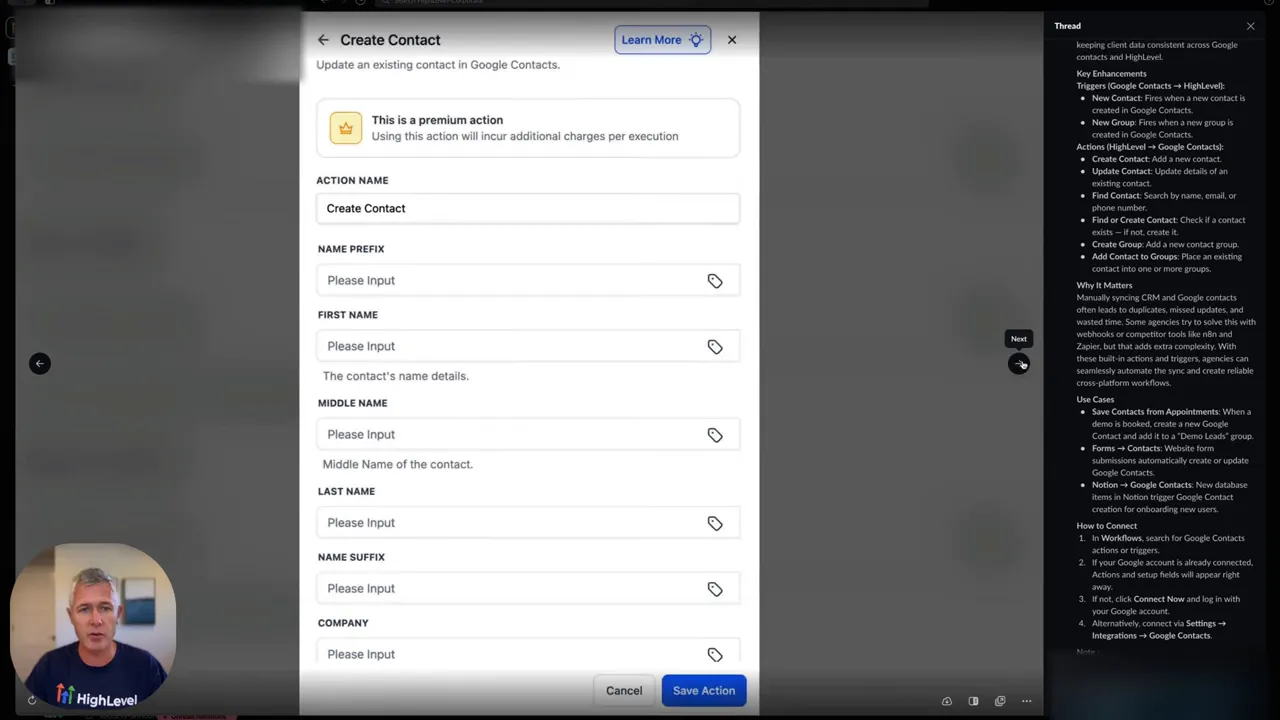Click the left navigation chevron on screen edge
This screenshot has height=720, width=1280.
pos(39,363)
